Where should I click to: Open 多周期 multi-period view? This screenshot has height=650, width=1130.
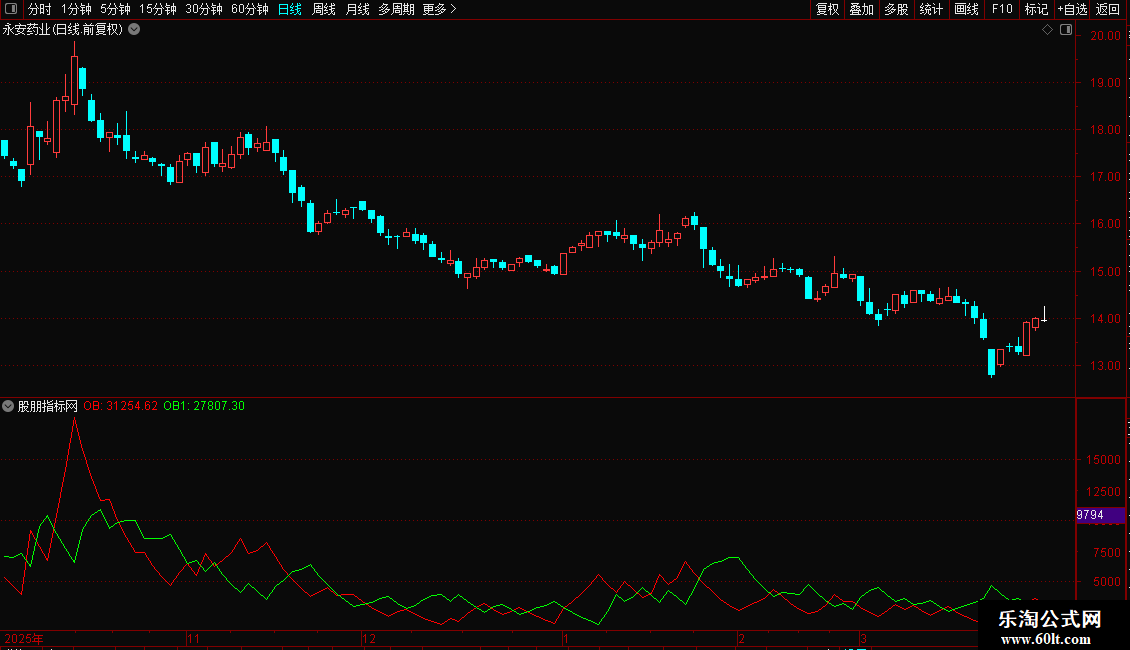[396, 9]
